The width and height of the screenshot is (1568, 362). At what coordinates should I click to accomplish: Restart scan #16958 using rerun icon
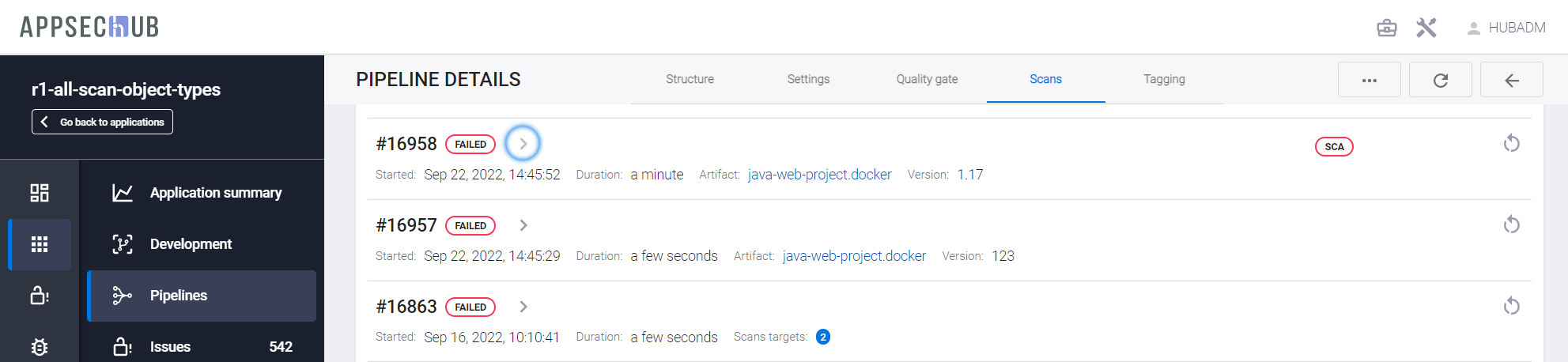[x=1511, y=144]
